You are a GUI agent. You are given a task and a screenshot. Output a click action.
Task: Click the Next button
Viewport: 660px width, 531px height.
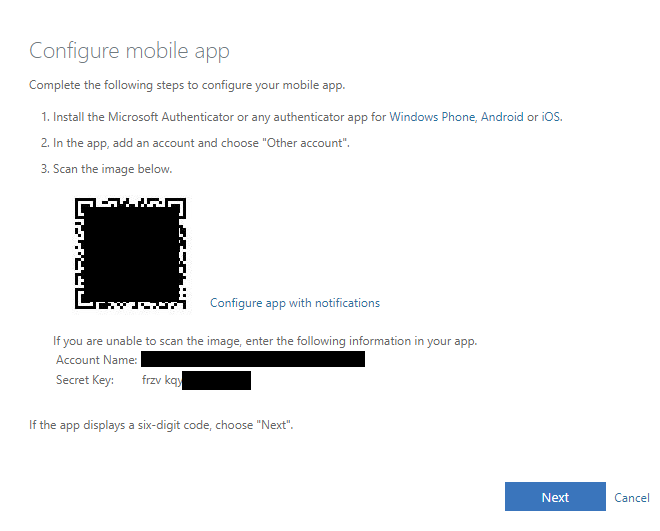coord(555,496)
